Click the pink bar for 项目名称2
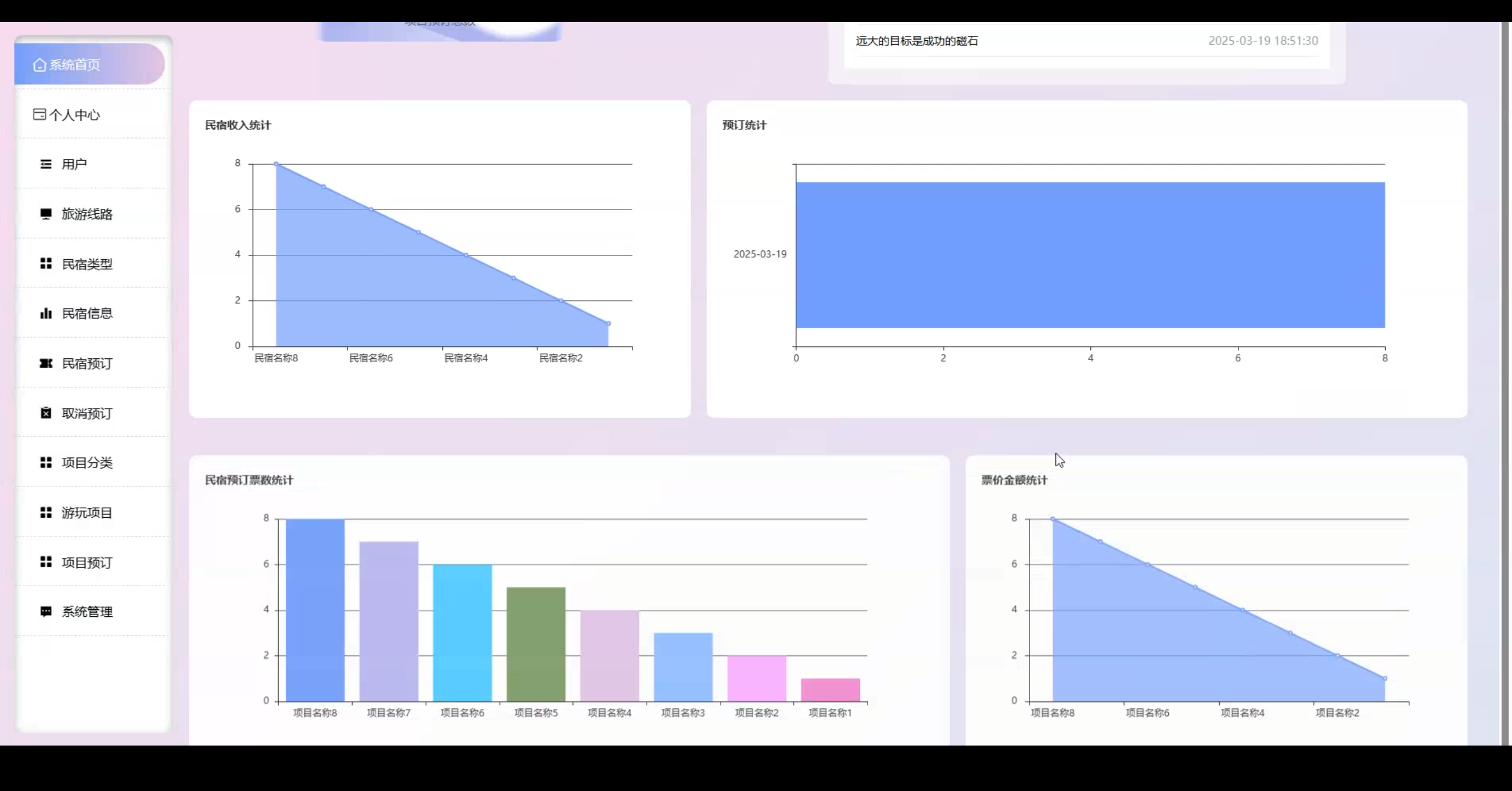 (x=756, y=678)
